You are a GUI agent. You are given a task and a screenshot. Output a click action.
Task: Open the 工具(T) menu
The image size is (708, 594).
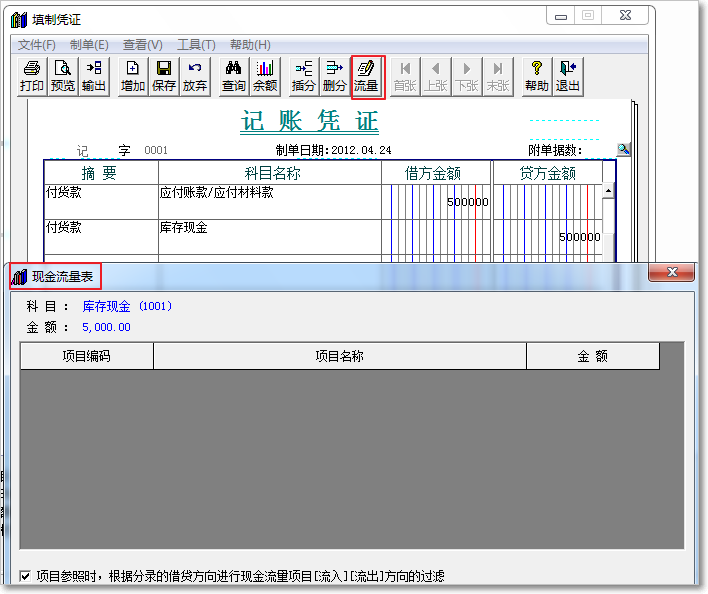point(196,45)
